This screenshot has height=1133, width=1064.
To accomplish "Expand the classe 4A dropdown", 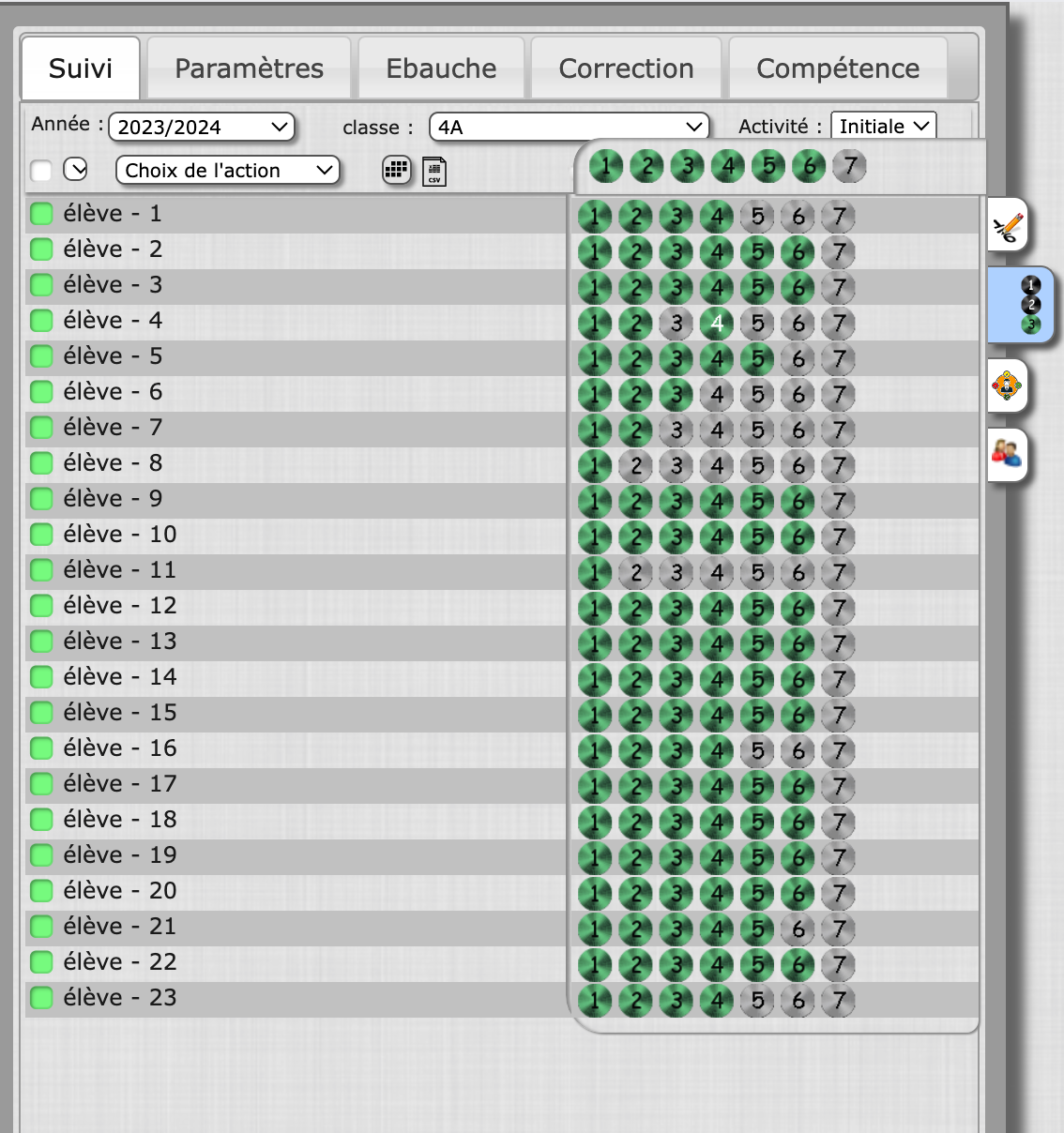I will click(569, 127).
